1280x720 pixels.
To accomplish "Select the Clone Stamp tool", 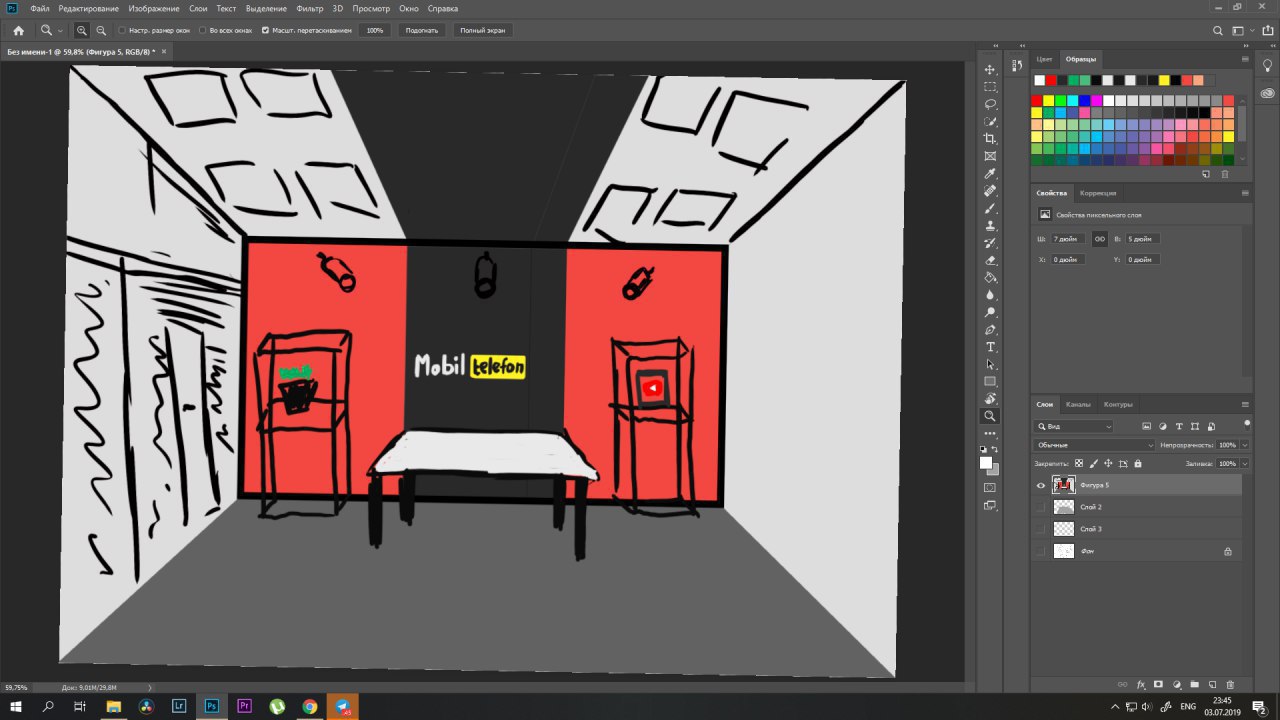I will tap(990, 226).
